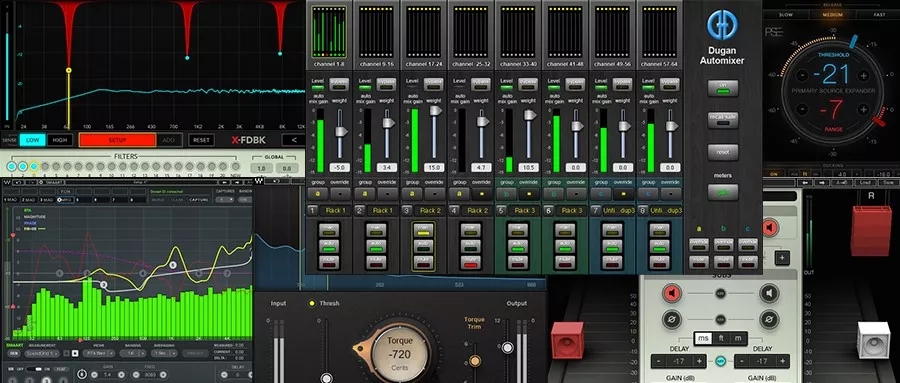The width and height of the screenshot is (900, 383).
Task: Decrease left DELAY value with minus
Action: [659, 361]
